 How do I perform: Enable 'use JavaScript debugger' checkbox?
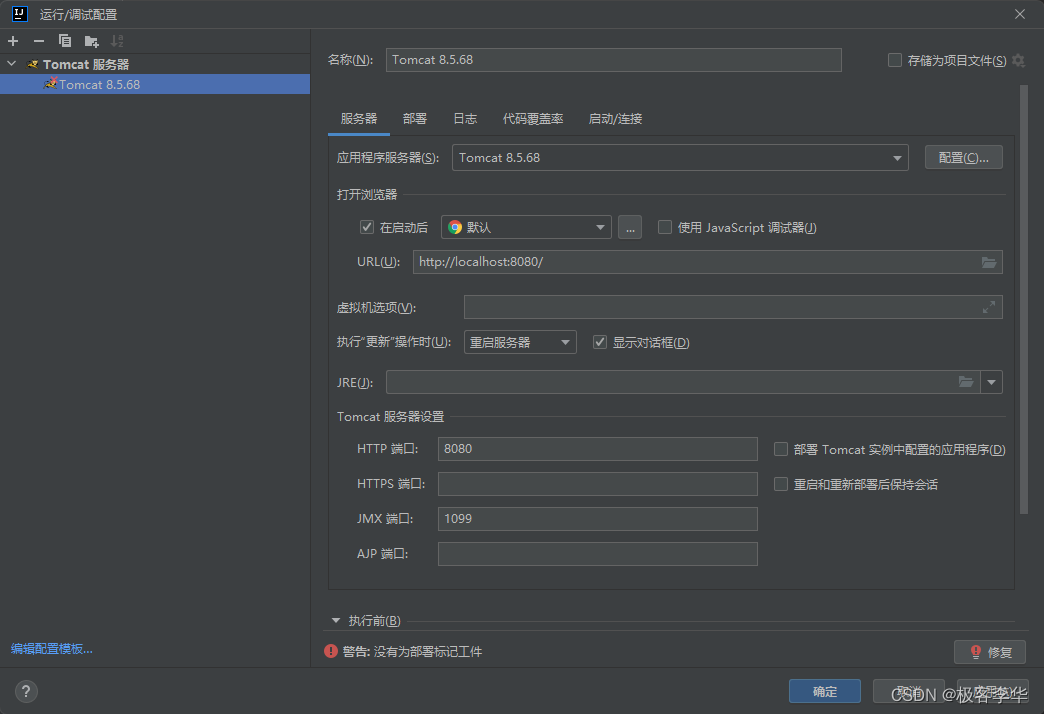[664, 227]
